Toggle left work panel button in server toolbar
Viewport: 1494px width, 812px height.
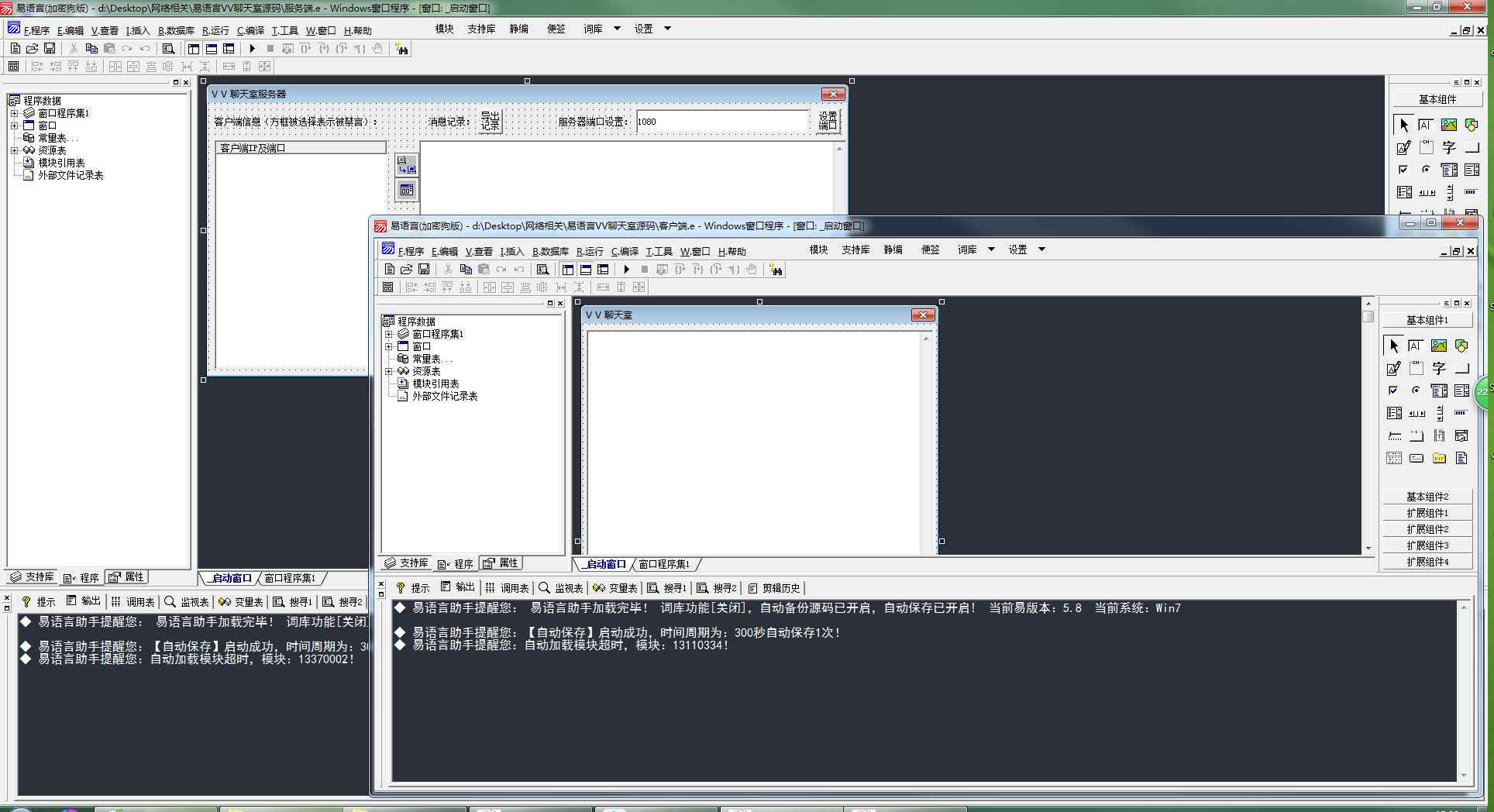point(194,48)
